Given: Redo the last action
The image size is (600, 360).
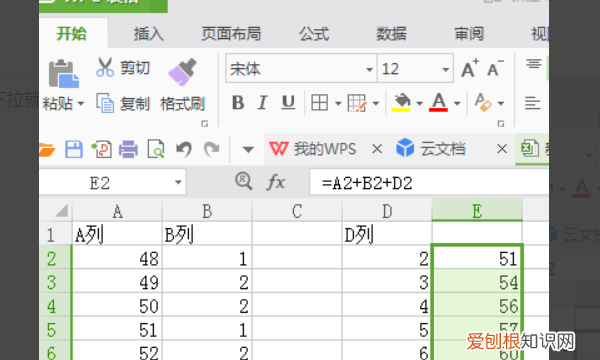Looking at the screenshot, I should (211, 149).
